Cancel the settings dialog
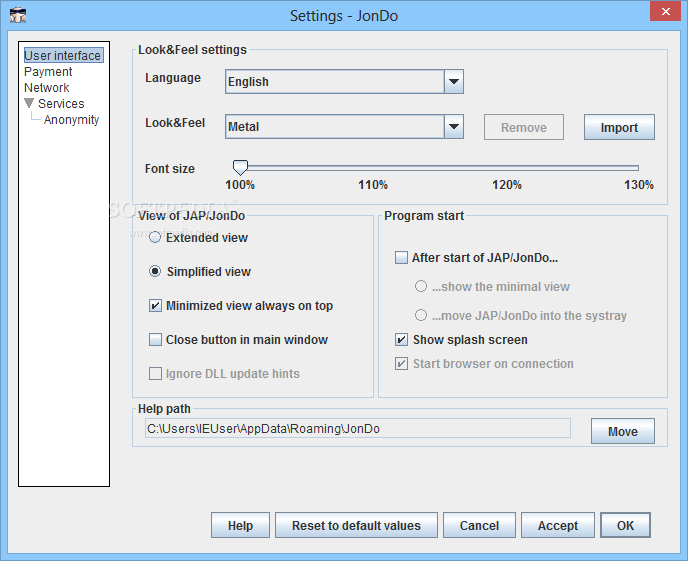Screen dimensions: 688x561 pos(479,525)
